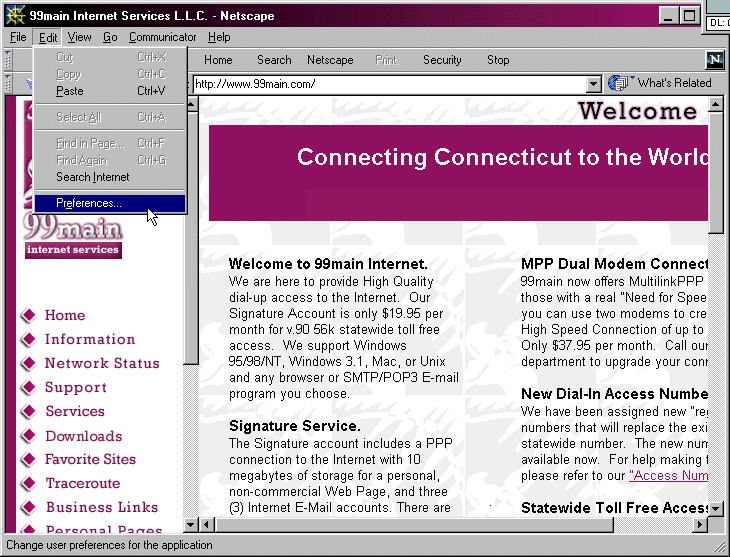
Task: Click the Home toolbar button
Action: 218,60
